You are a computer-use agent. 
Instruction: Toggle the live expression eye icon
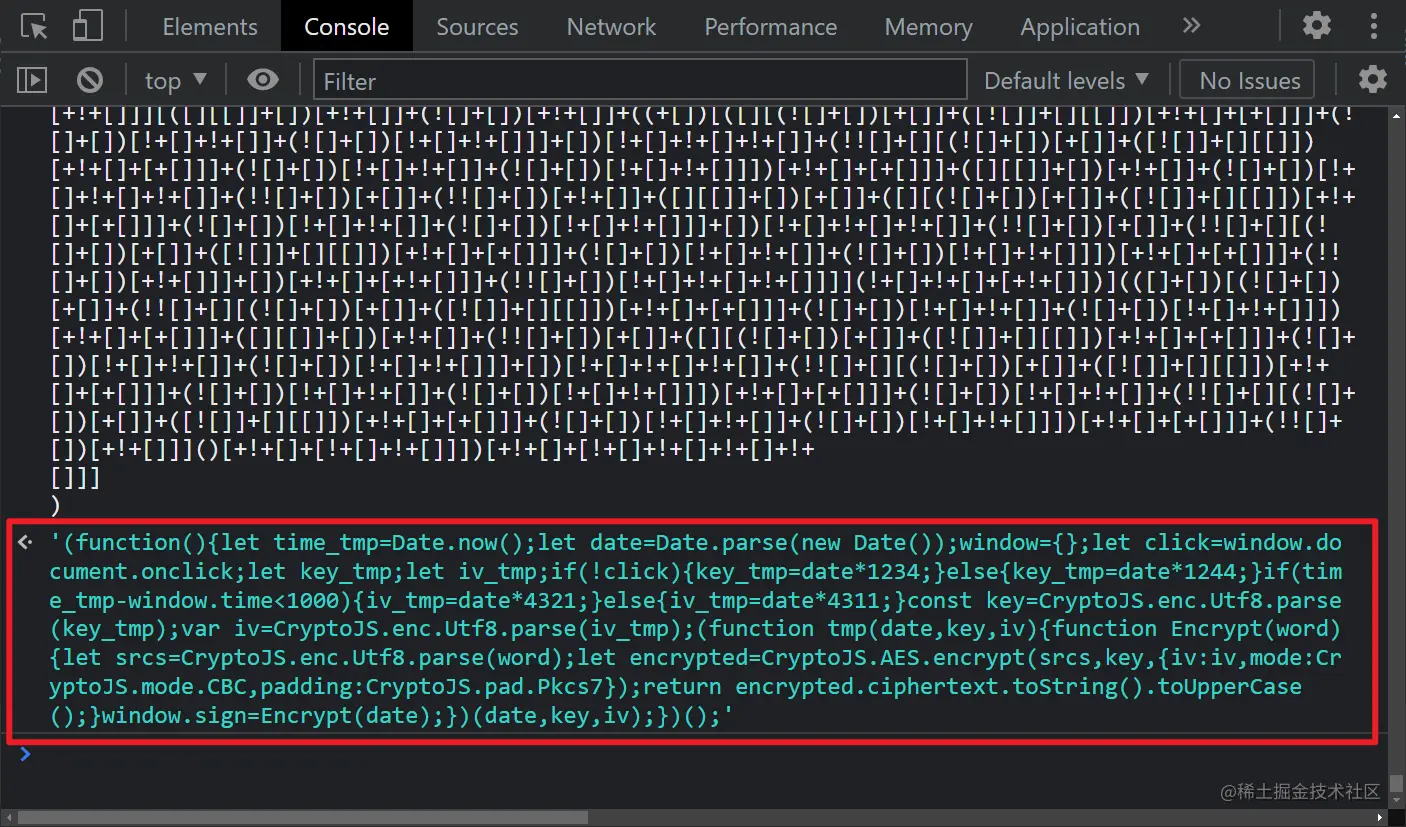click(x=263, y=80)
